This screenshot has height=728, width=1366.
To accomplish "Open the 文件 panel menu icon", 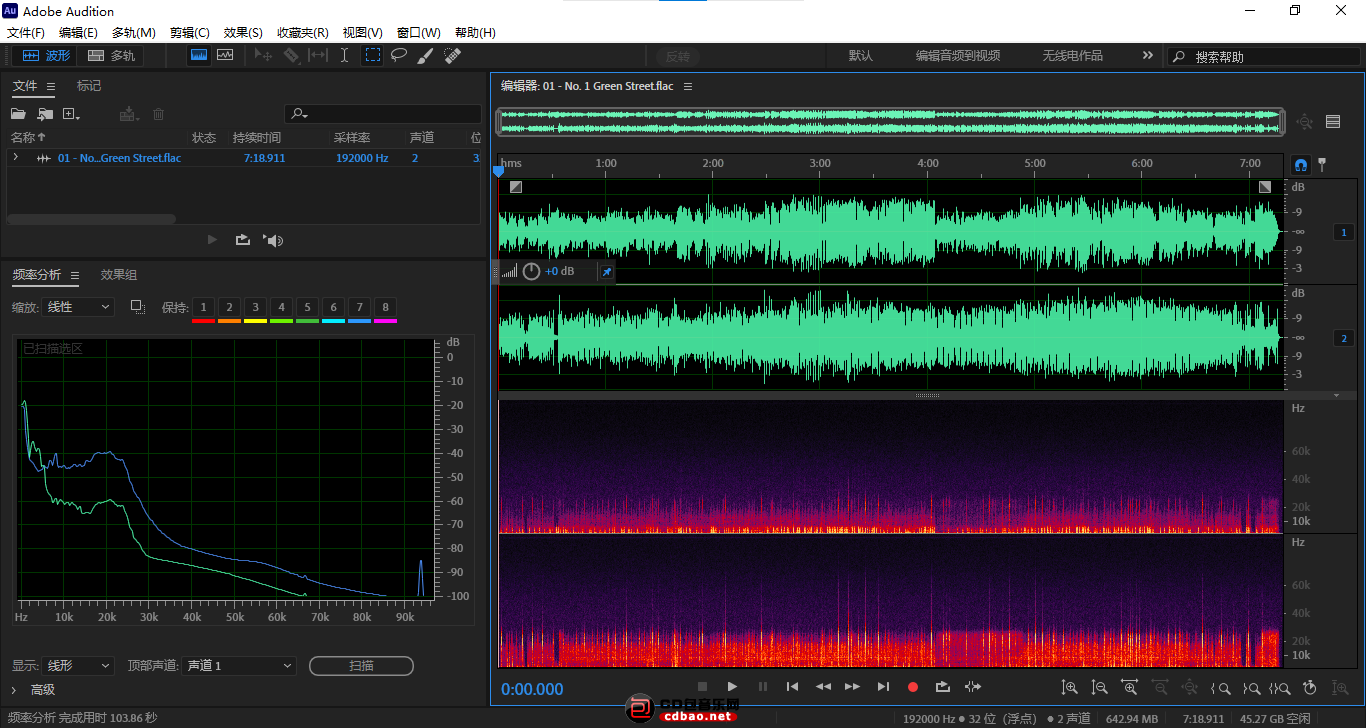I will click(x=51, y=87).
